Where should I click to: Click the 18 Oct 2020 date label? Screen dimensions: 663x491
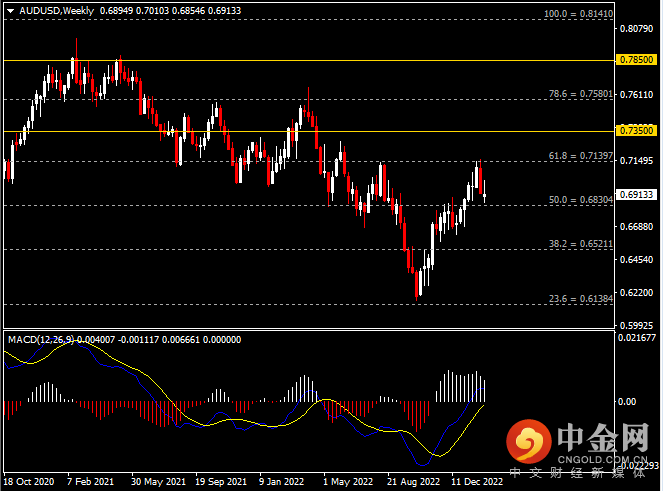(28, 481)
